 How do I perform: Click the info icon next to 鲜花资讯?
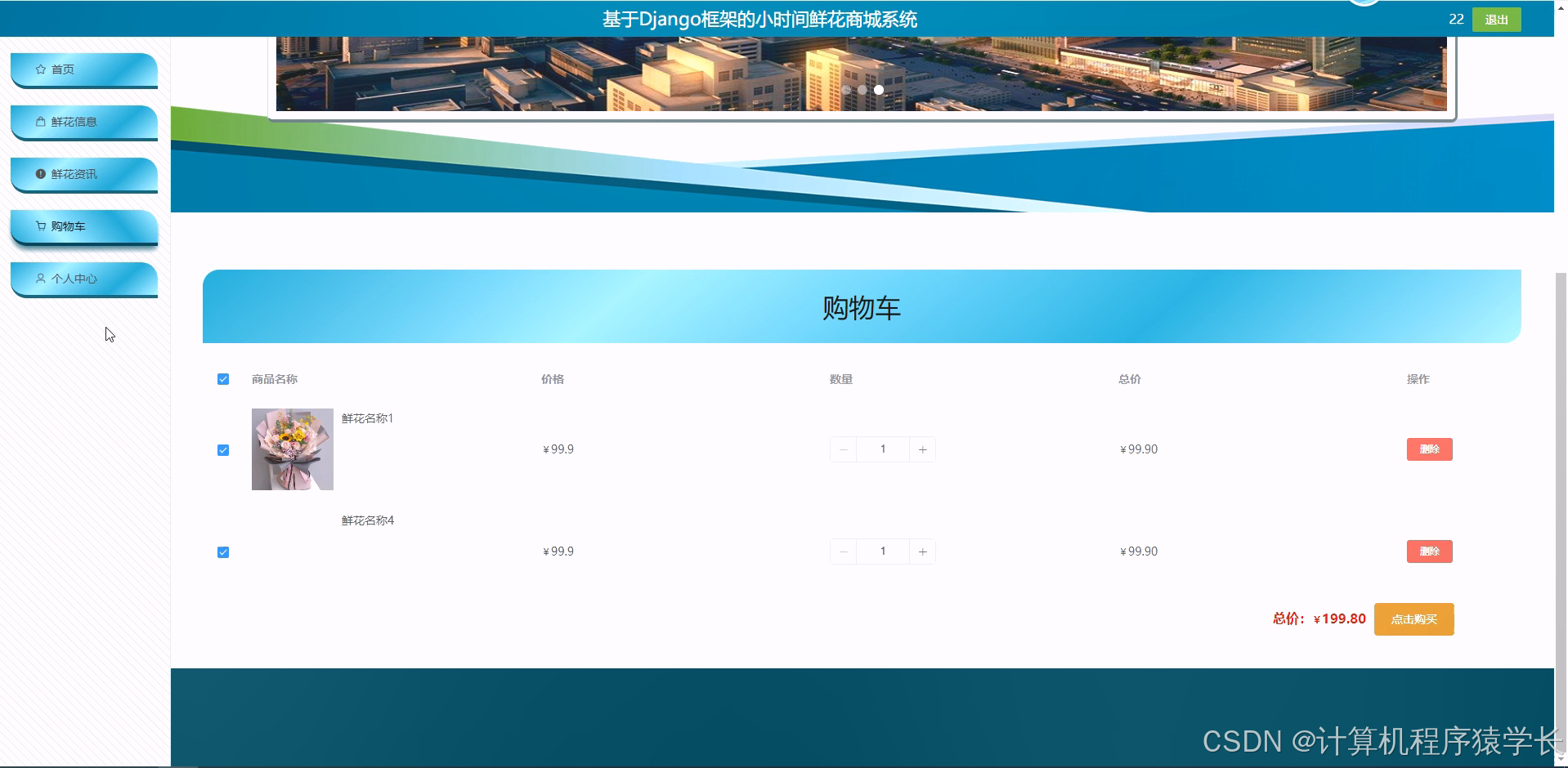coord(41,174)
